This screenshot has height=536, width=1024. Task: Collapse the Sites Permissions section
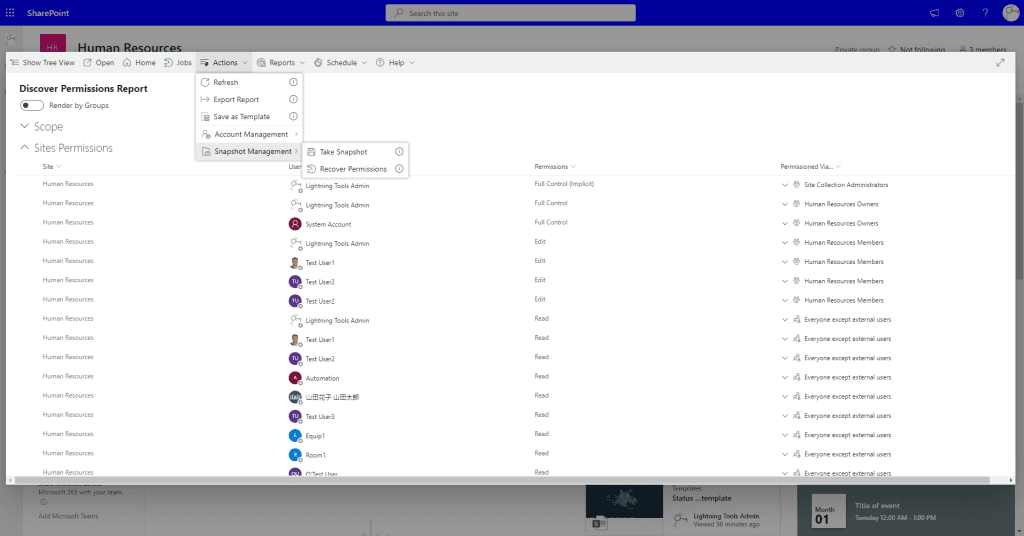(x=25, y=148)
